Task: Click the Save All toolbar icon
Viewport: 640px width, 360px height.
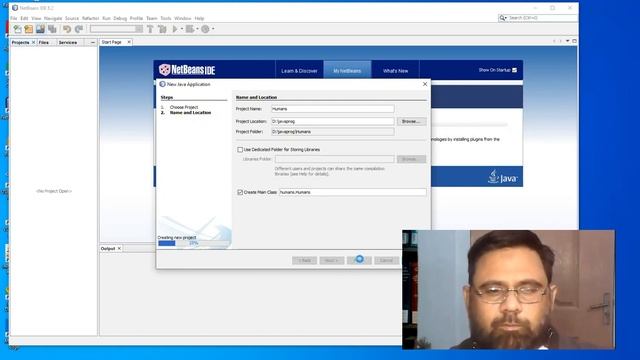Action: [52, 29]
